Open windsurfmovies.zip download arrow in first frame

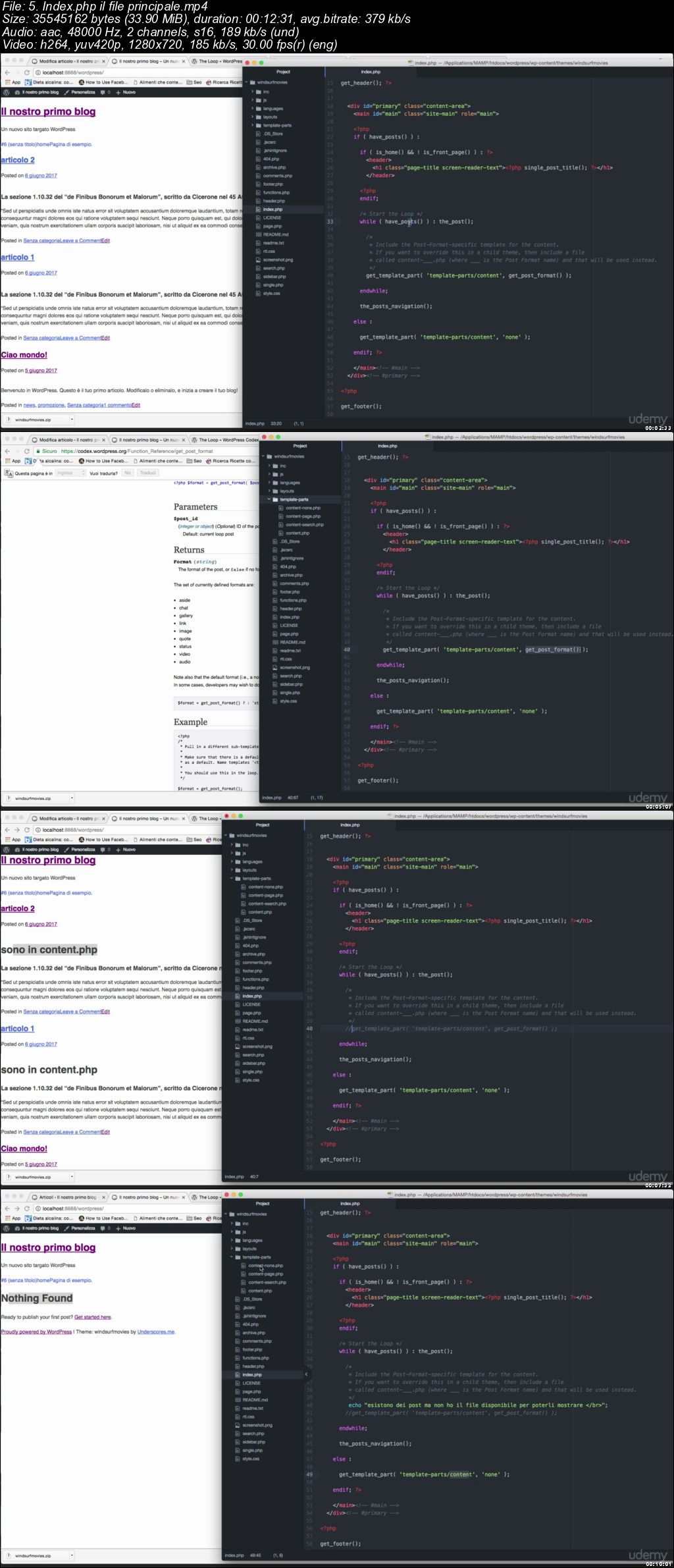(72, 419)
